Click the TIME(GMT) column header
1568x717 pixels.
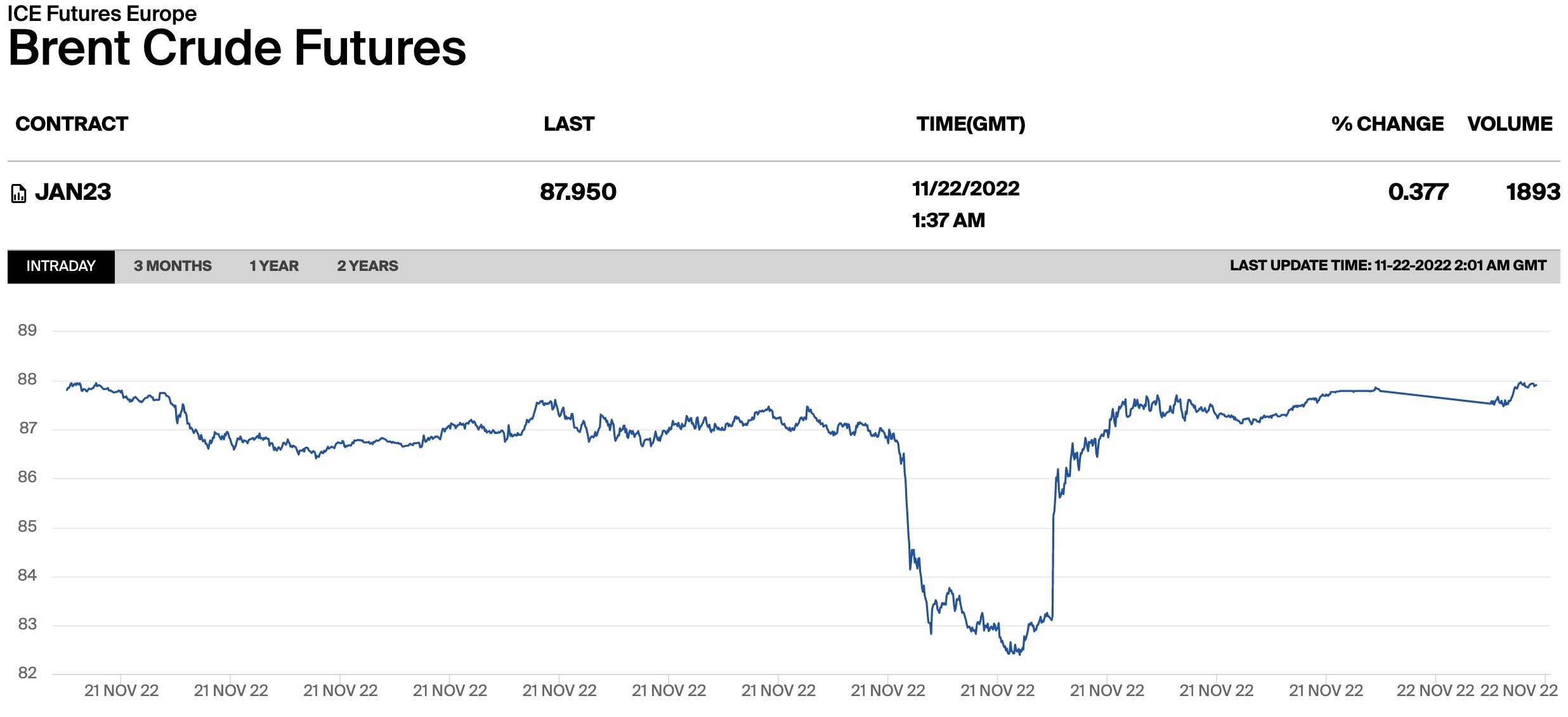(x=970, y=124)
